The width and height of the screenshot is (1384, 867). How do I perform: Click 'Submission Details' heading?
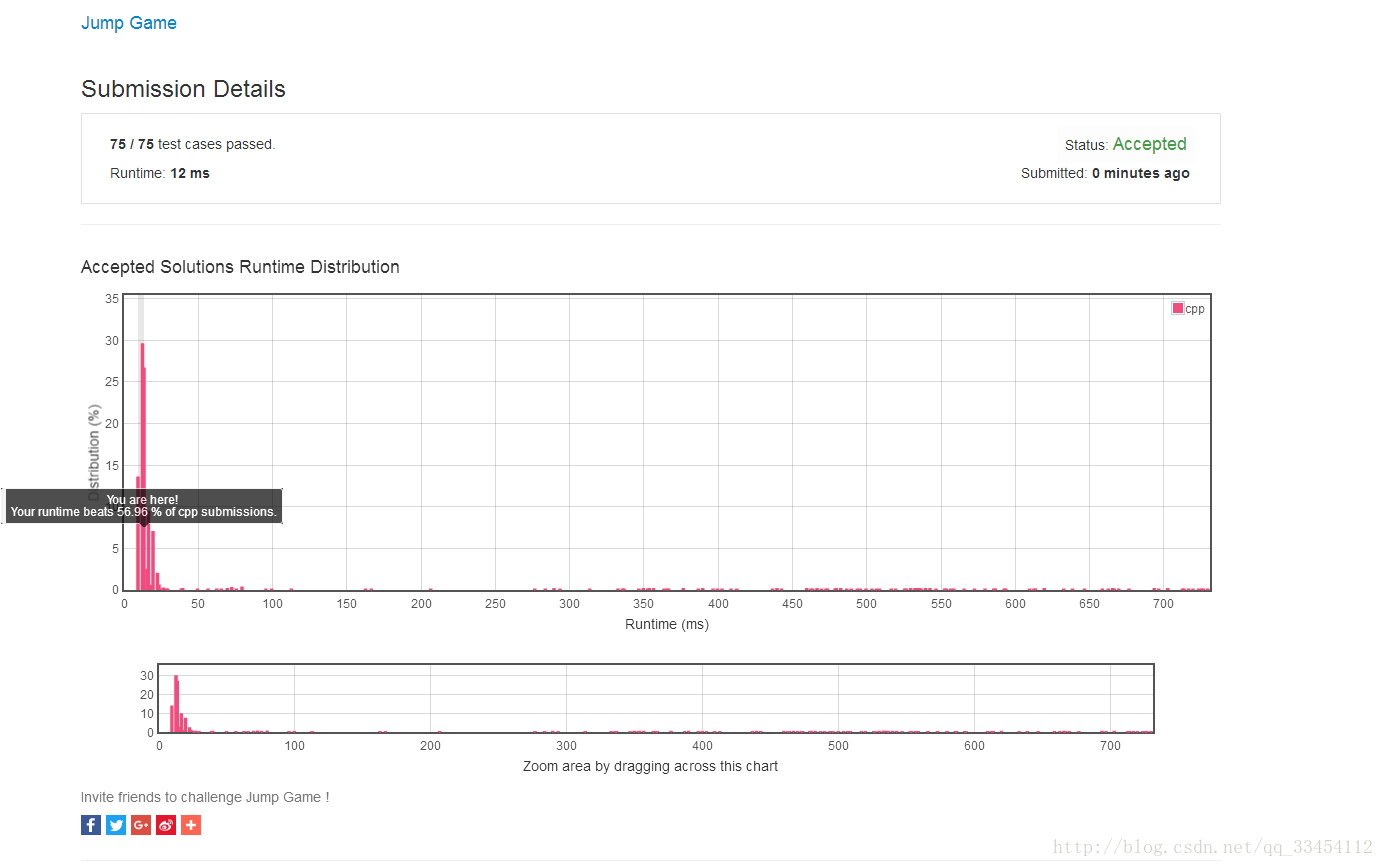(x=183, y=89)
